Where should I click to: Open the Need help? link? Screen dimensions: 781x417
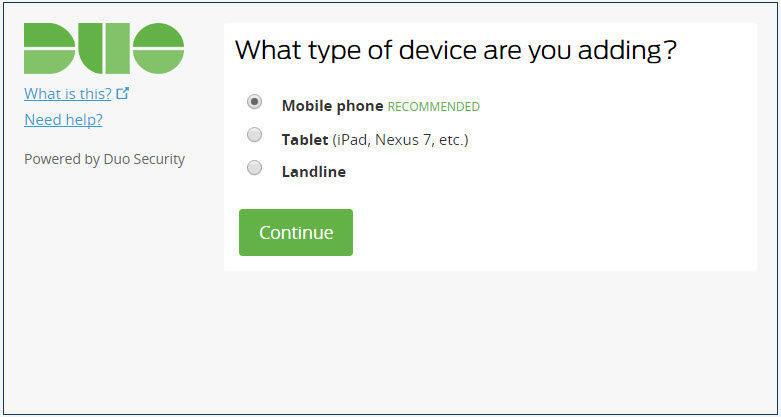coord(63,120)
